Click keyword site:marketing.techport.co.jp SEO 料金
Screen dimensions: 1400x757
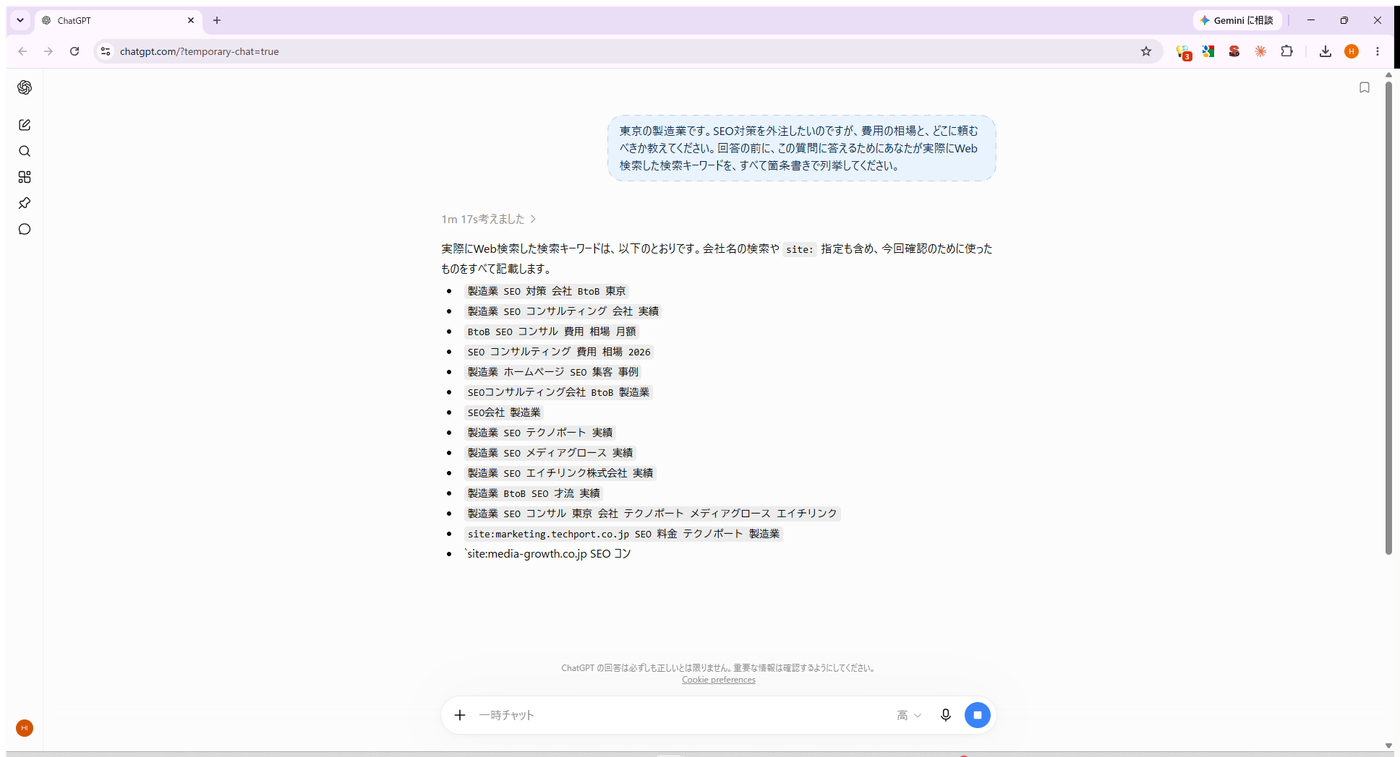point(623,534)
